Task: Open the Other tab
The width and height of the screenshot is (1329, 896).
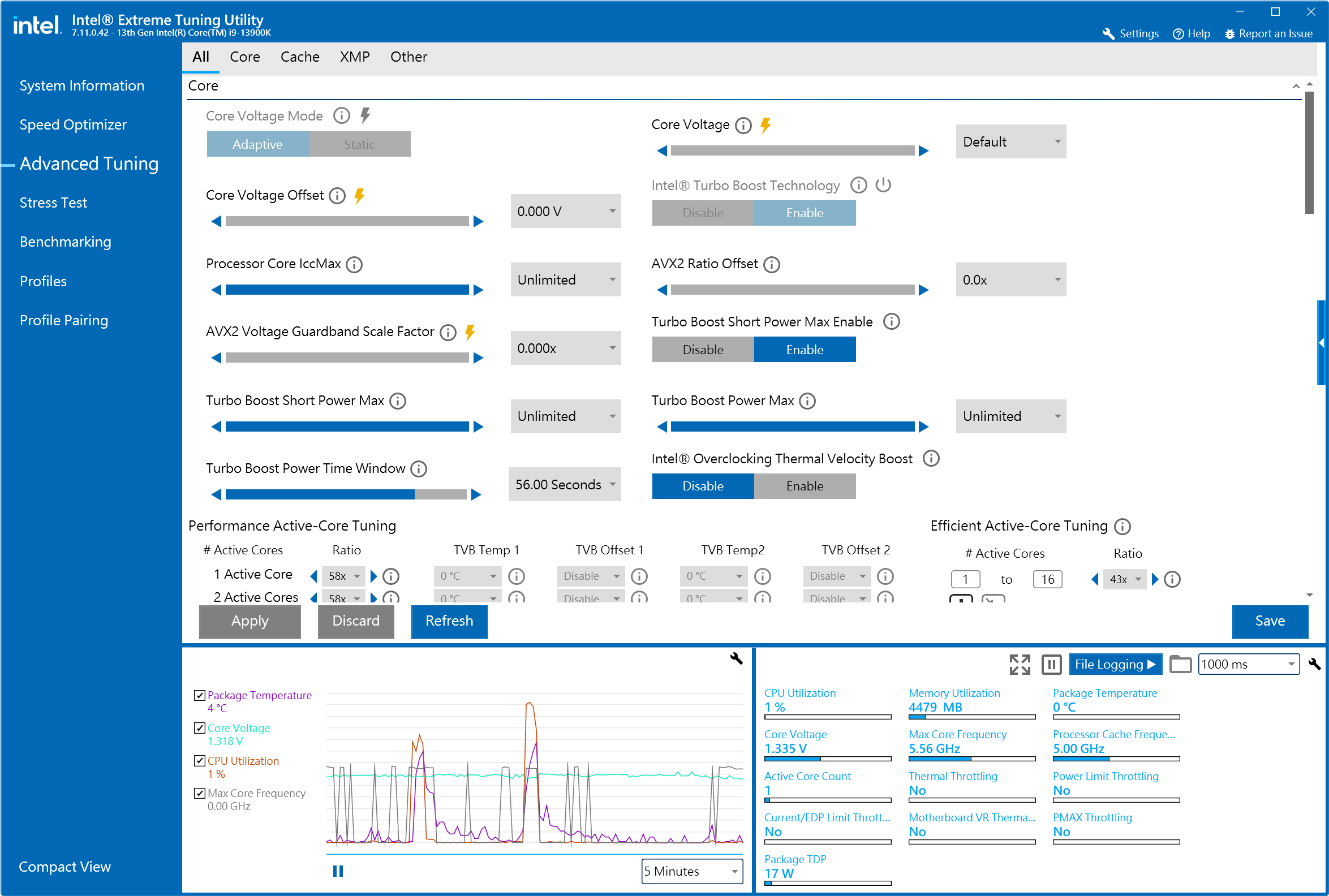Action: pos(408,57)
